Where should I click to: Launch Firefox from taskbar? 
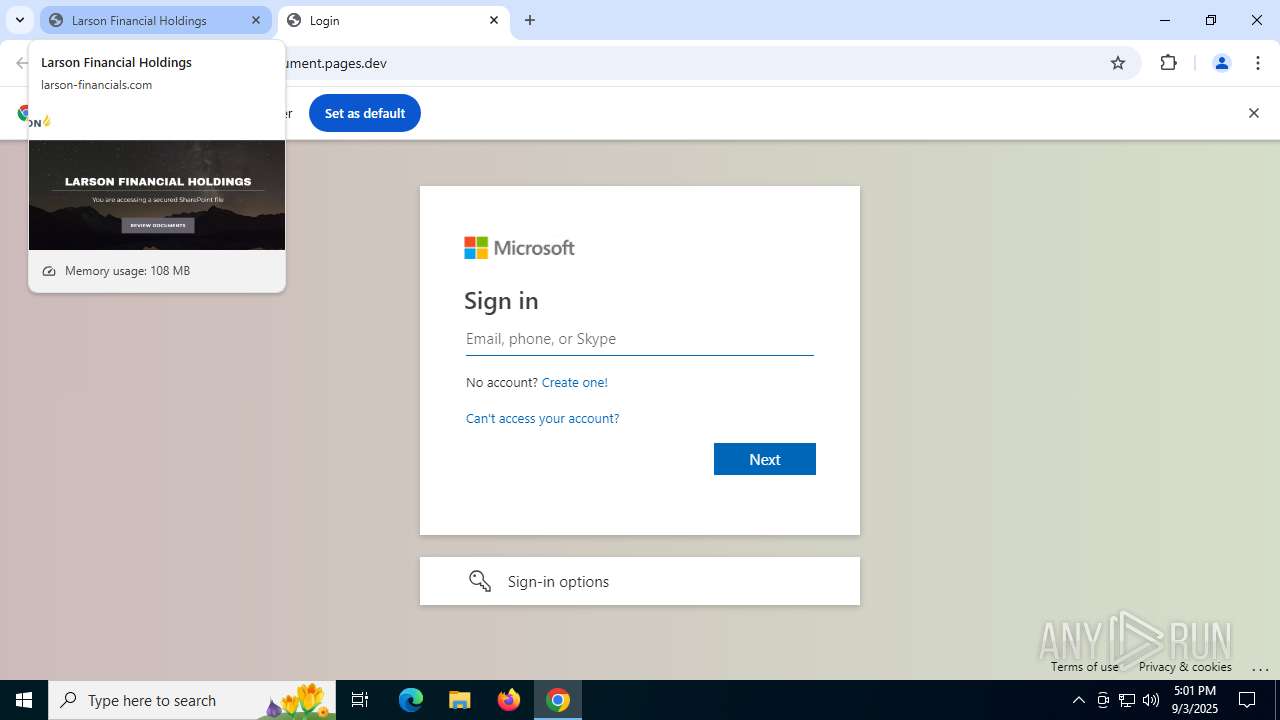pyautogui.click(x=509, y=700)
